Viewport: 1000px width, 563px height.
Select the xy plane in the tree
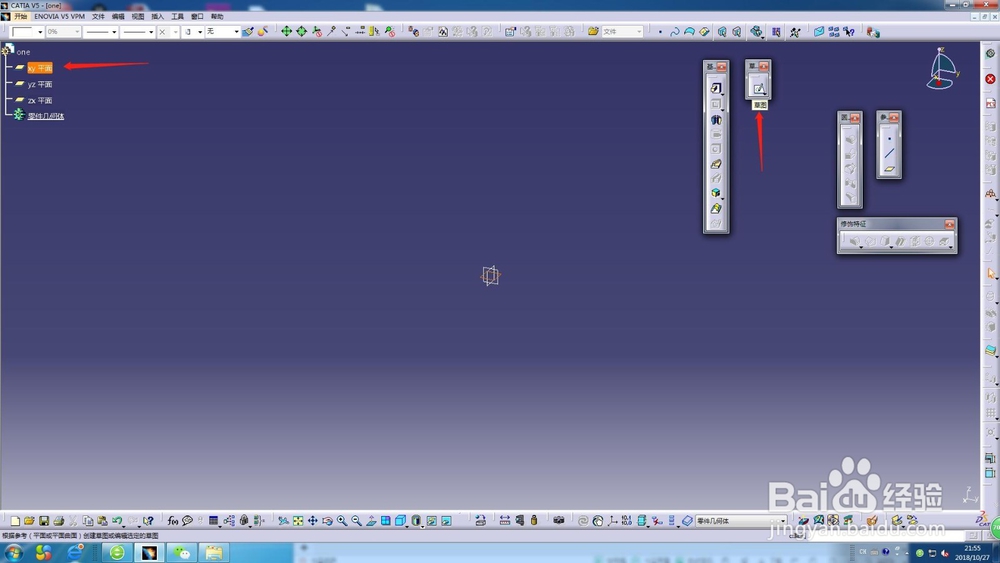tap(40, 68)
